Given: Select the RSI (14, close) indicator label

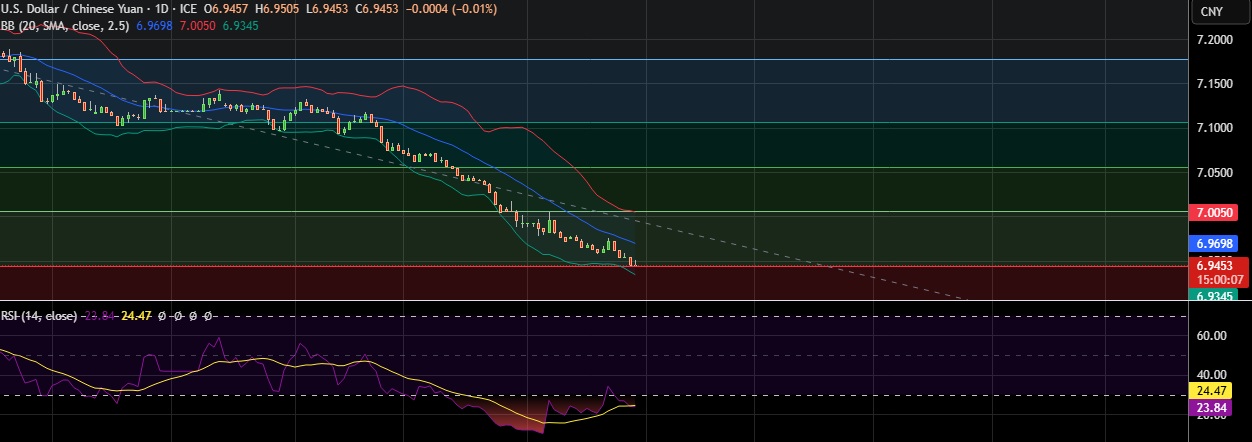Looking at the screenshot, I should click(x=39, y=316).
